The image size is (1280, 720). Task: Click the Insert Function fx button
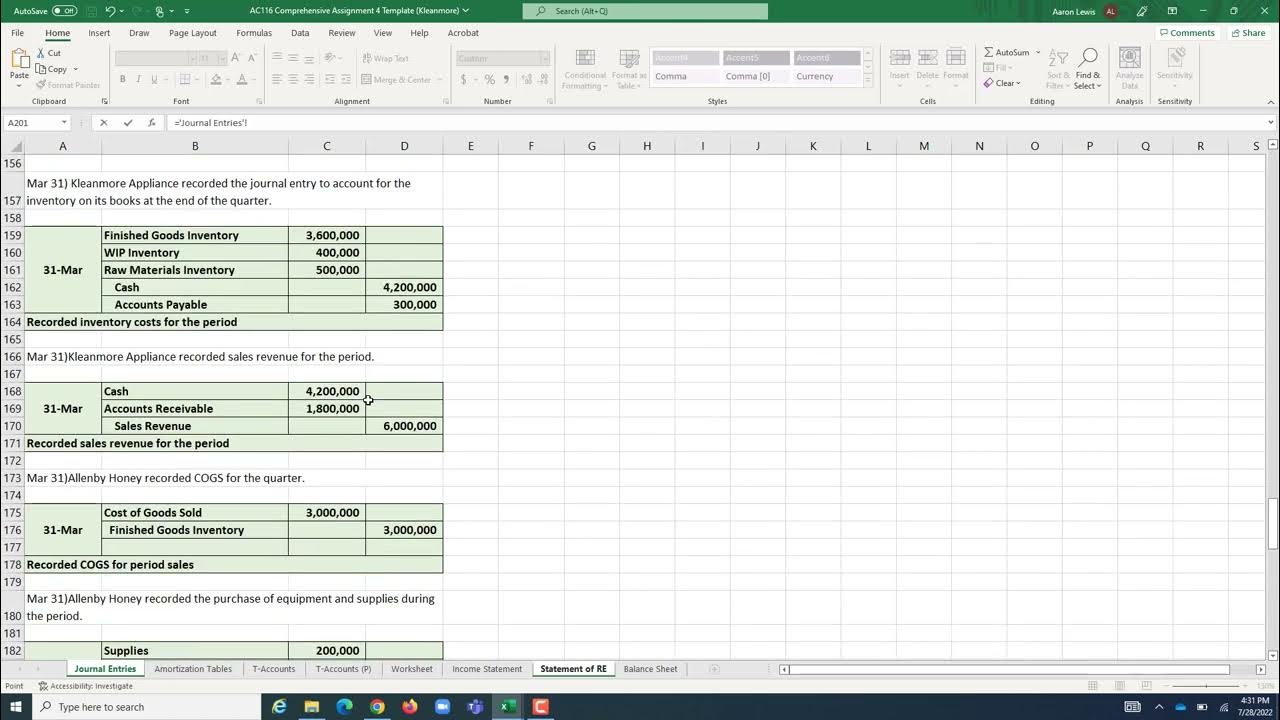click(x=152, y=123)
